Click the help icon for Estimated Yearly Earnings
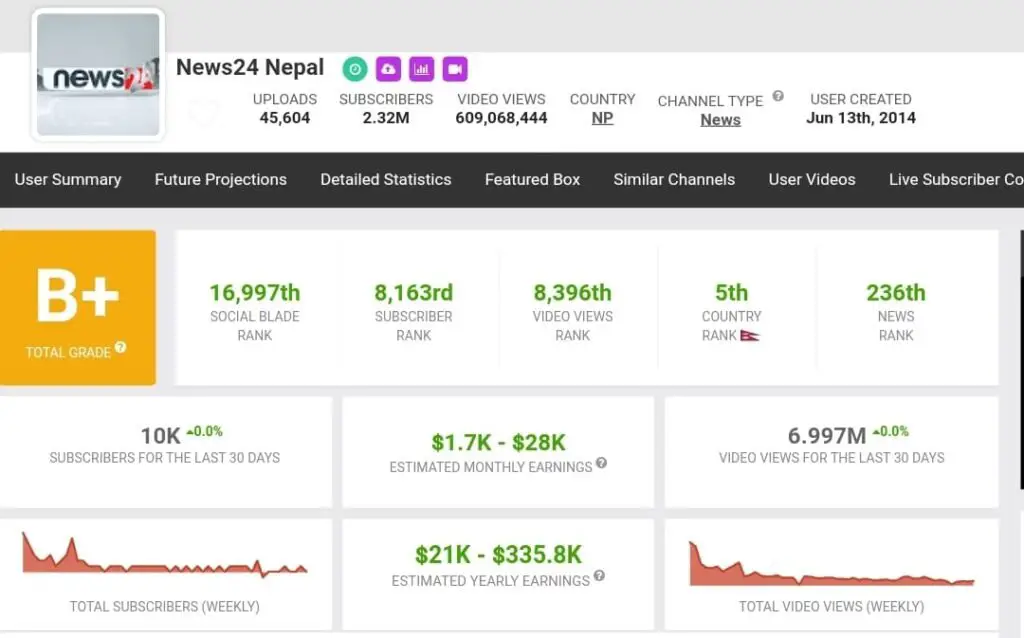This screenshot has width=1024, height=638. click(x=599, y=576)
